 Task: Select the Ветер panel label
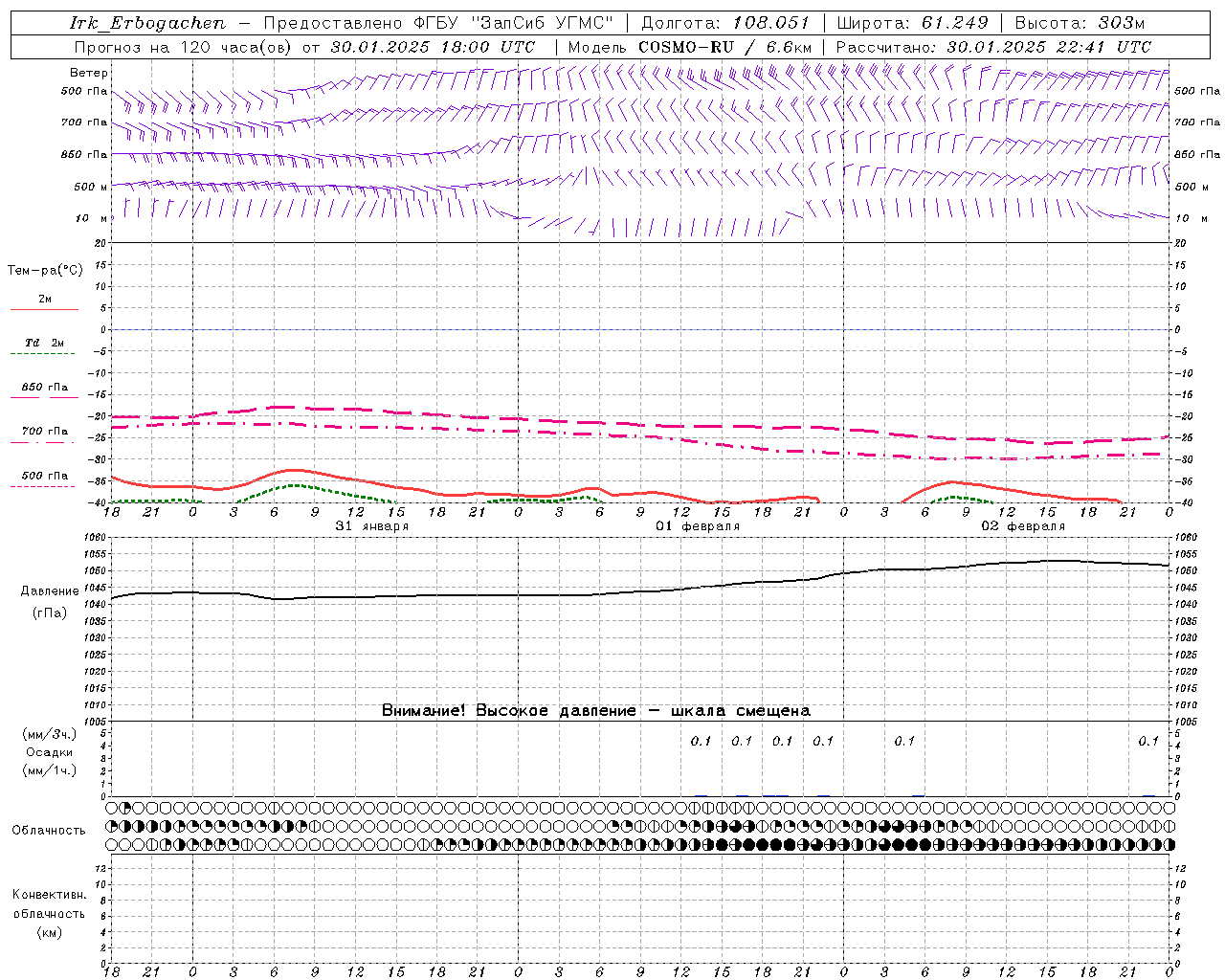click(89, 73)
